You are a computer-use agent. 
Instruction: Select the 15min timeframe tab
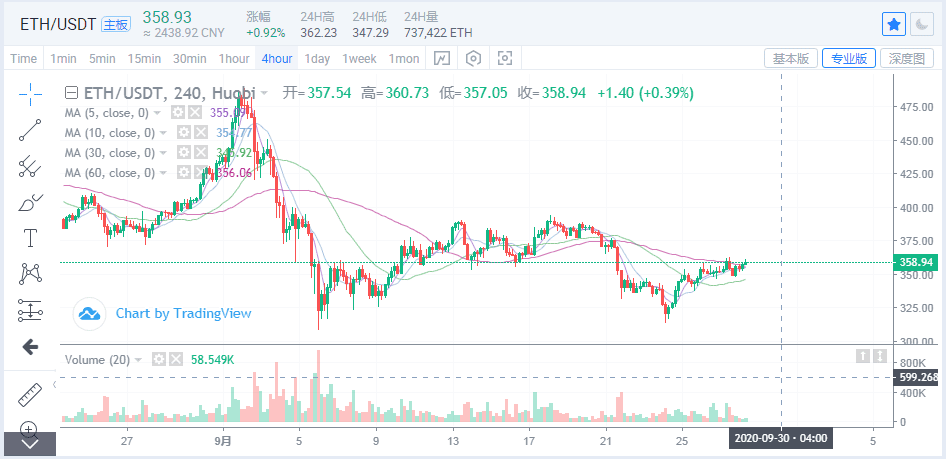point(145,58)
